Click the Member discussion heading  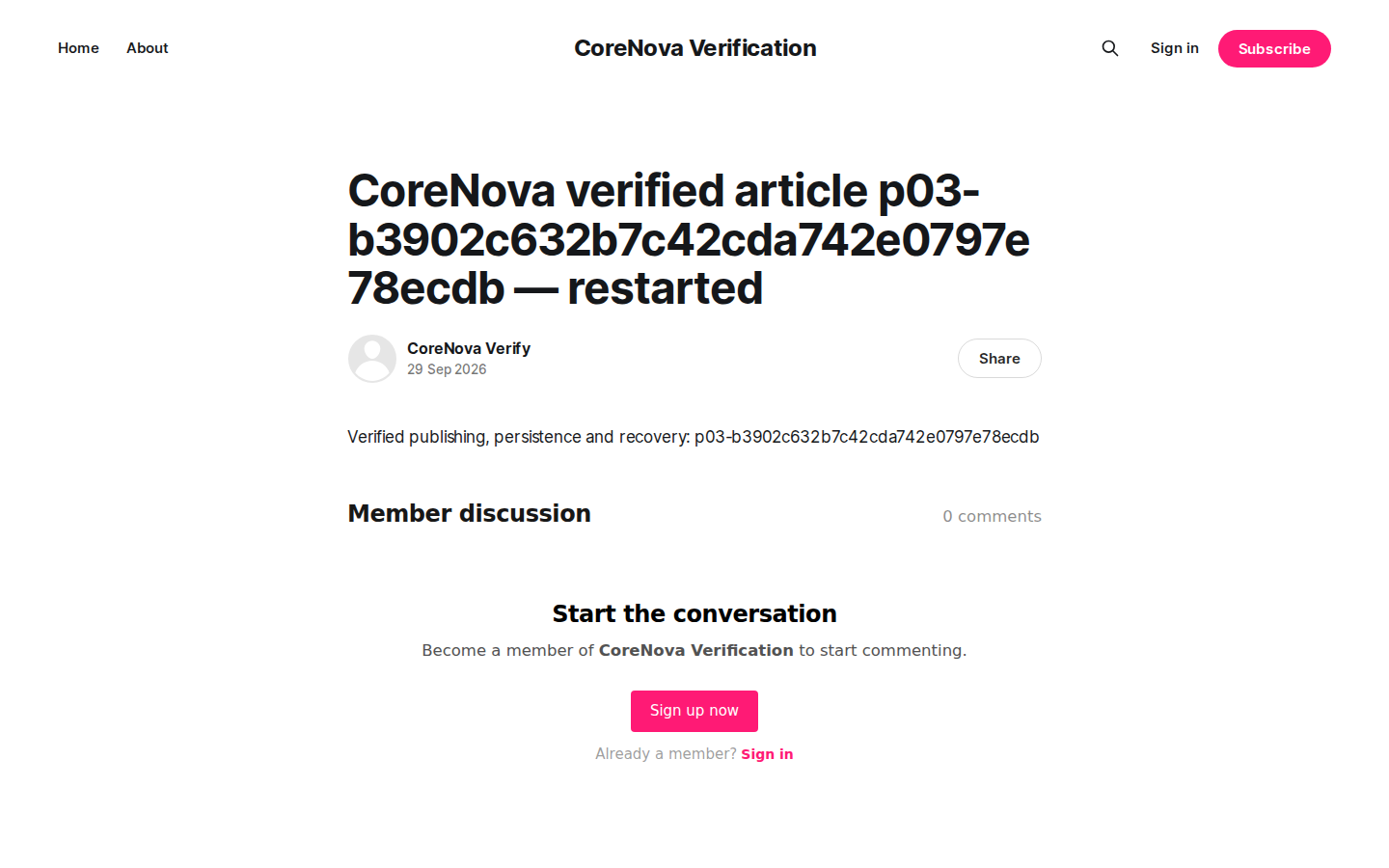470,513
